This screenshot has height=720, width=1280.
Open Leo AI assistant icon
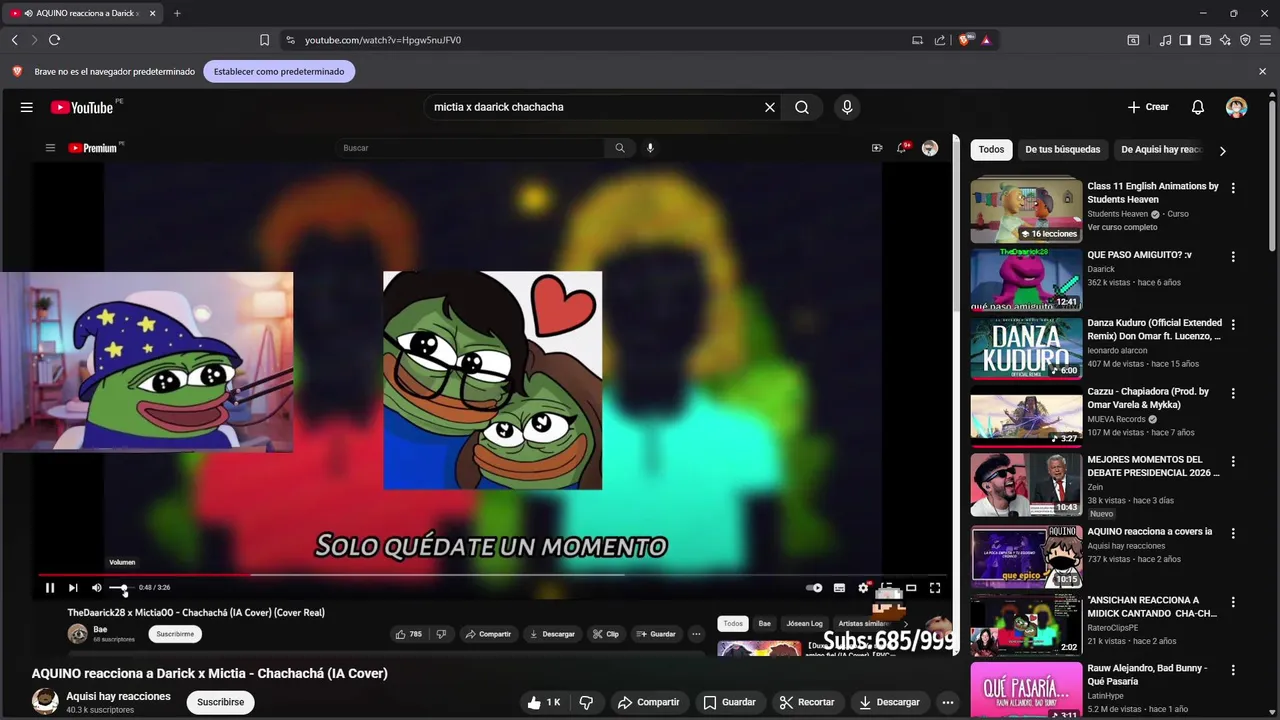point(1225,40)
